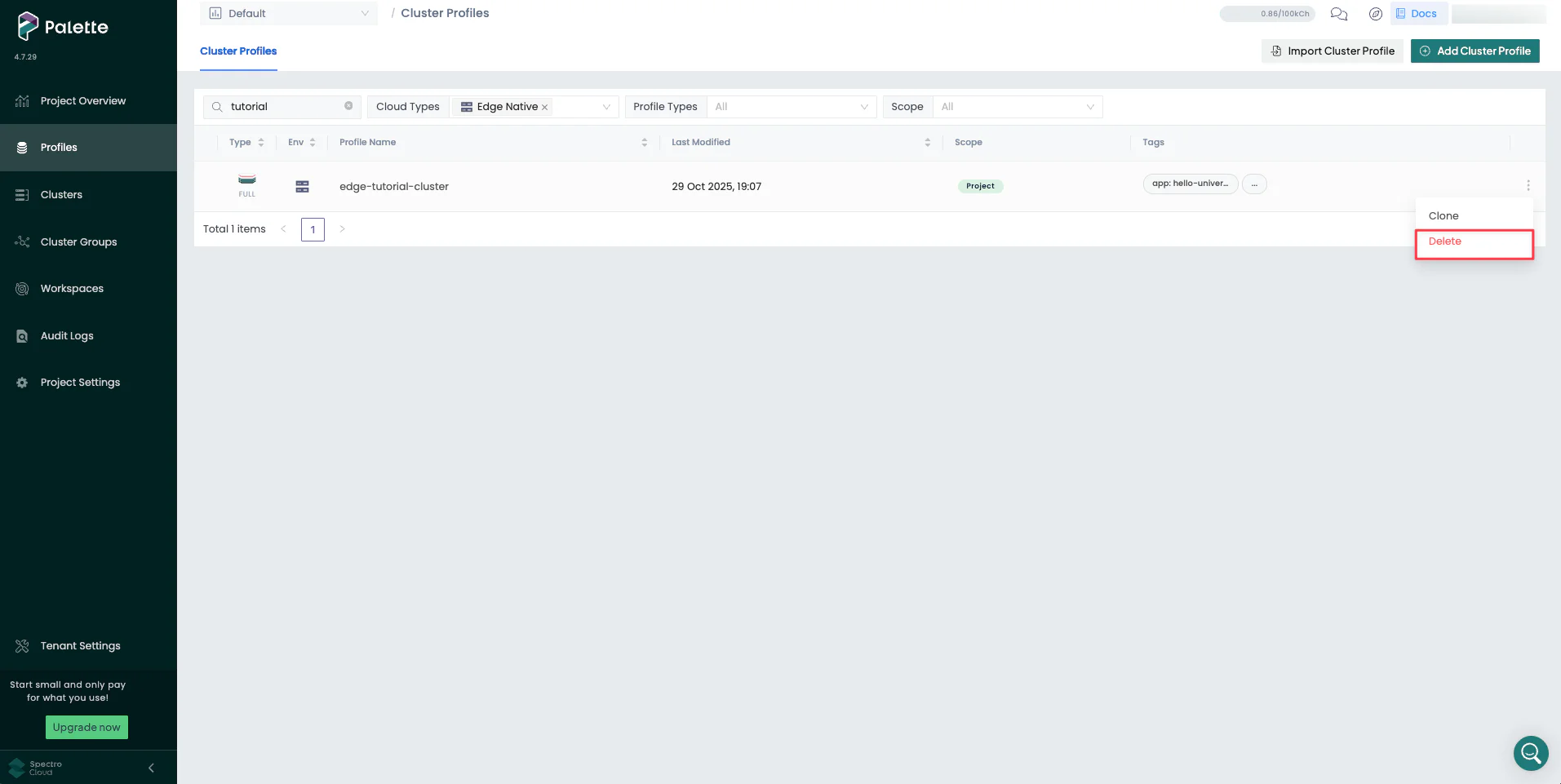Open the Workspaces section

coord(72,288)
